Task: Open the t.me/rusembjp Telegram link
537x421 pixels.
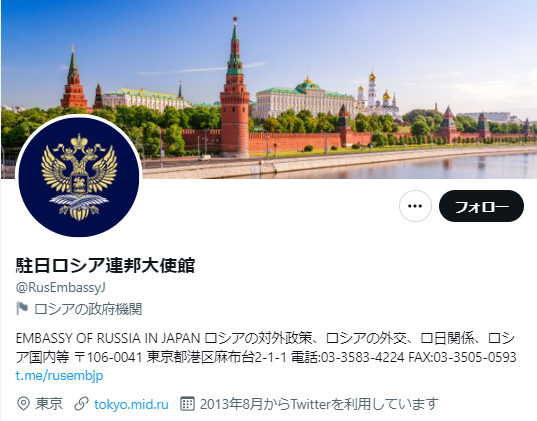Action: pos(59,375)
